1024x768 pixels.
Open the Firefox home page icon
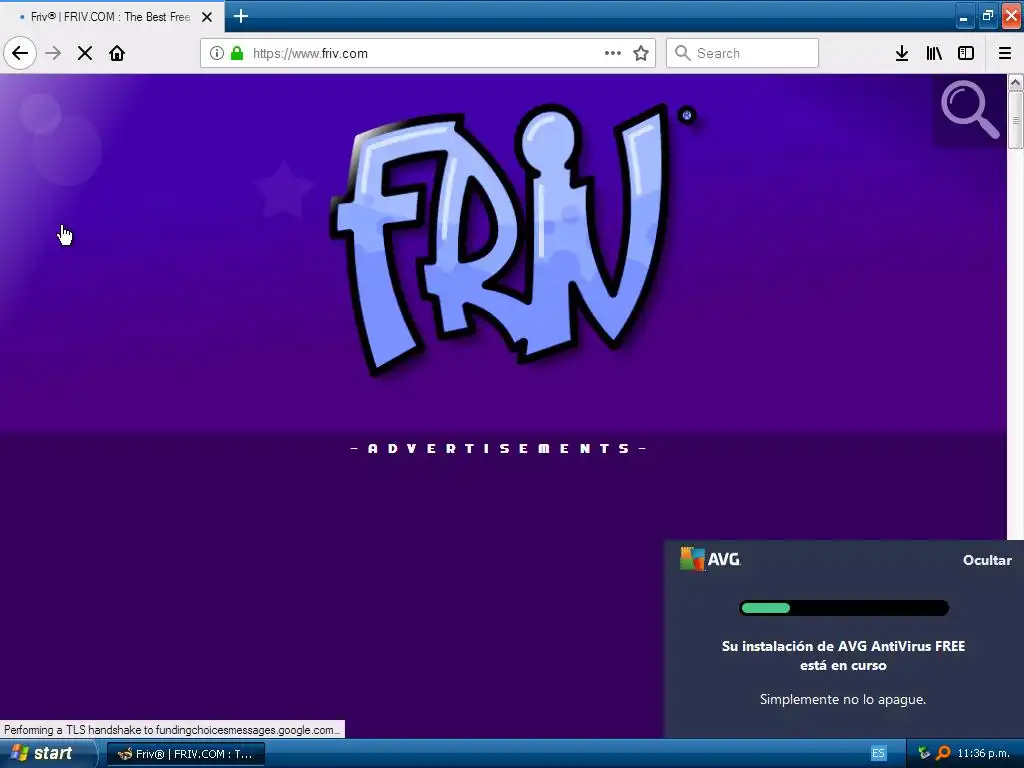coord(117,53)
